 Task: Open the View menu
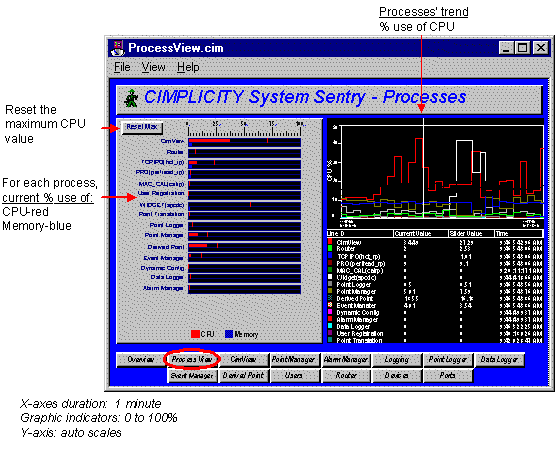pyautogui.click(x=153, y=67)
